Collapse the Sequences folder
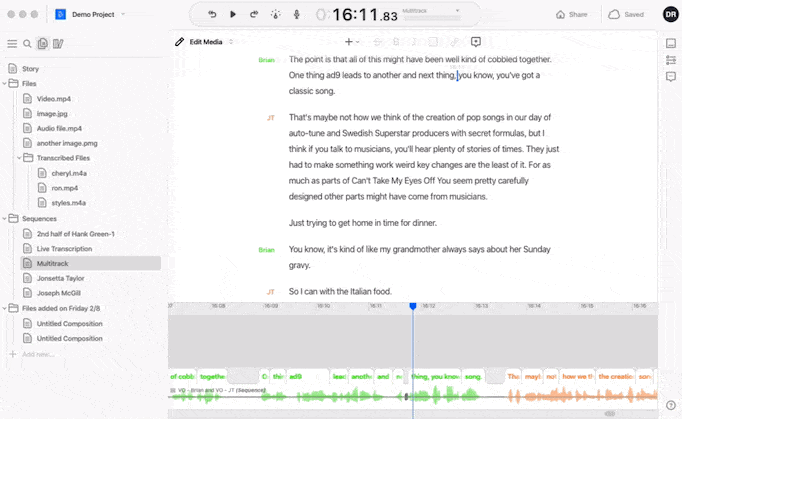 [5, 218]
